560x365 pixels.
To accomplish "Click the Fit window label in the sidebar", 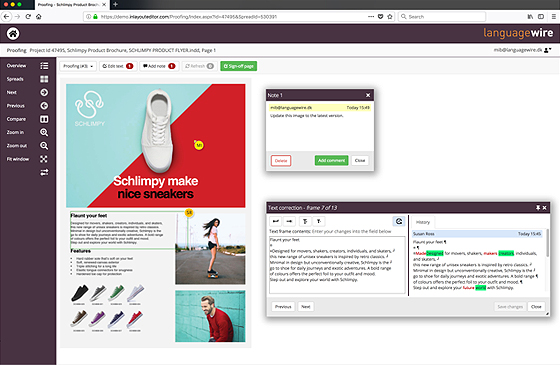I will pyautogui.click(x=18, y=159).
